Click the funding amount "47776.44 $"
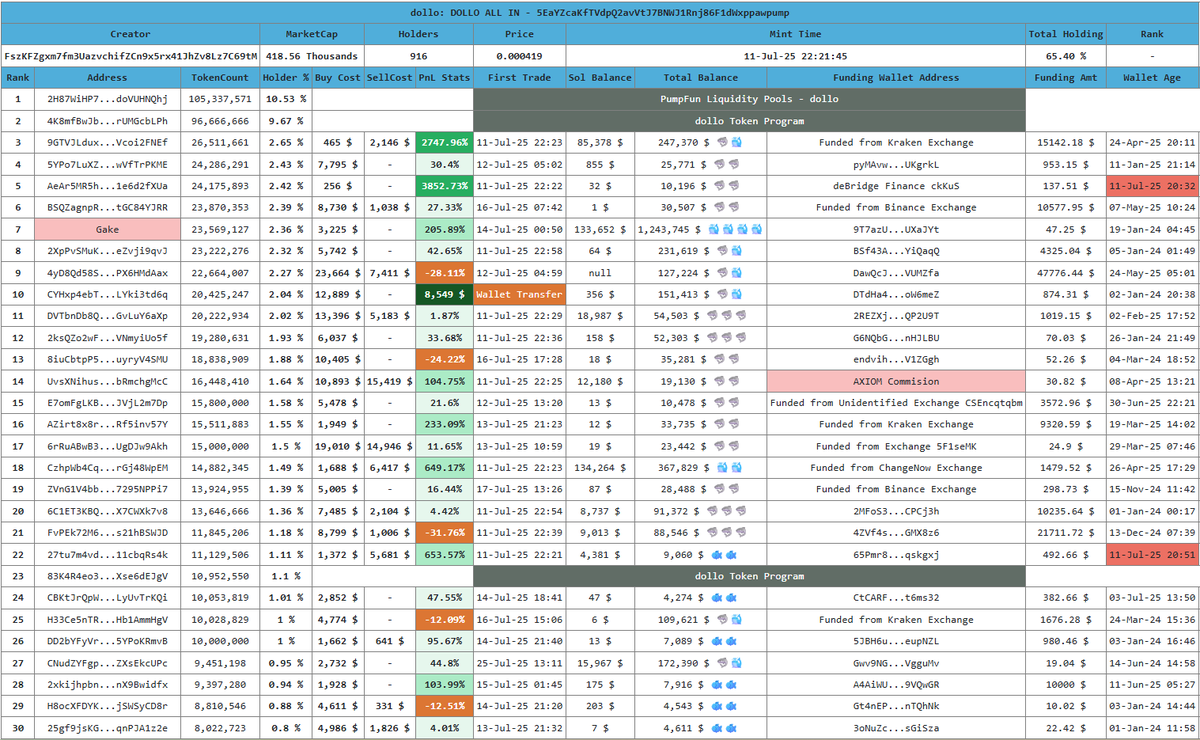Screen dimensions: 1200x740 1066,273
